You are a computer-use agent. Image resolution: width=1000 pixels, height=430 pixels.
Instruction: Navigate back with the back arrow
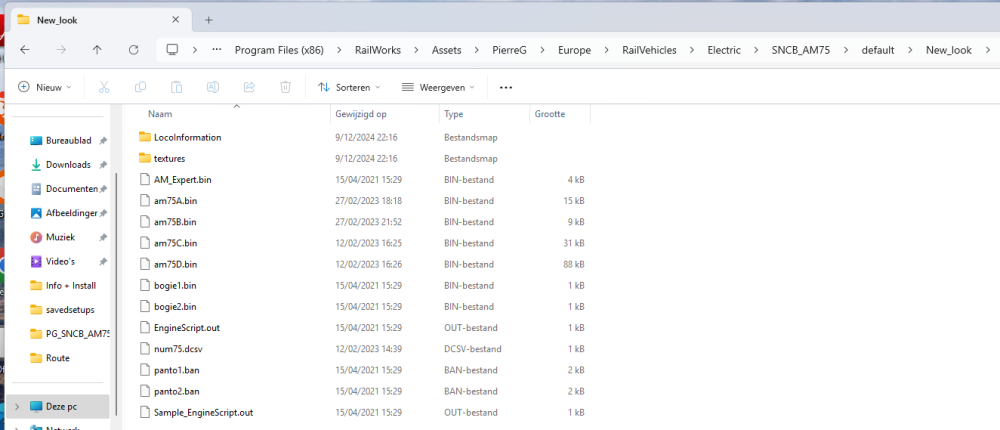click(24, 50)
